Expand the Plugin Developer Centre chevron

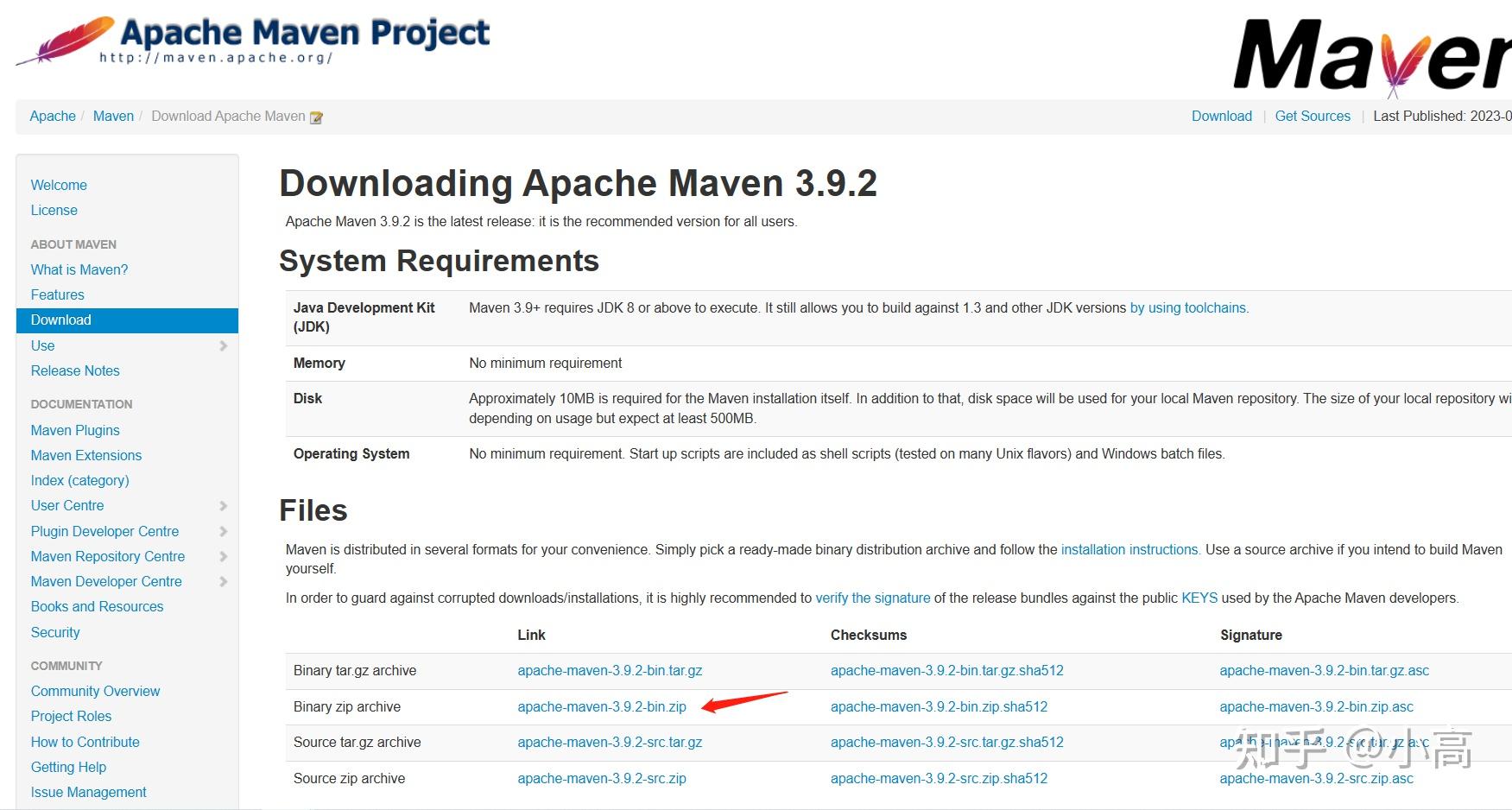pos(224,531)
